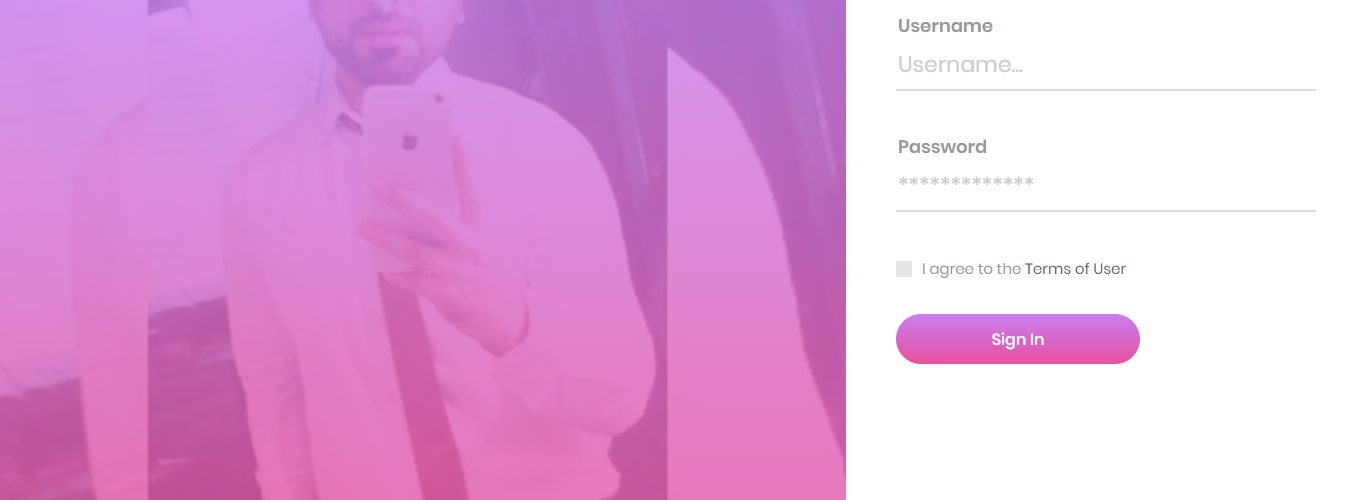The height and width of the screenshot is (500, 1366).
Task: Select the Password label text
Action: click(x=942, y=147)
